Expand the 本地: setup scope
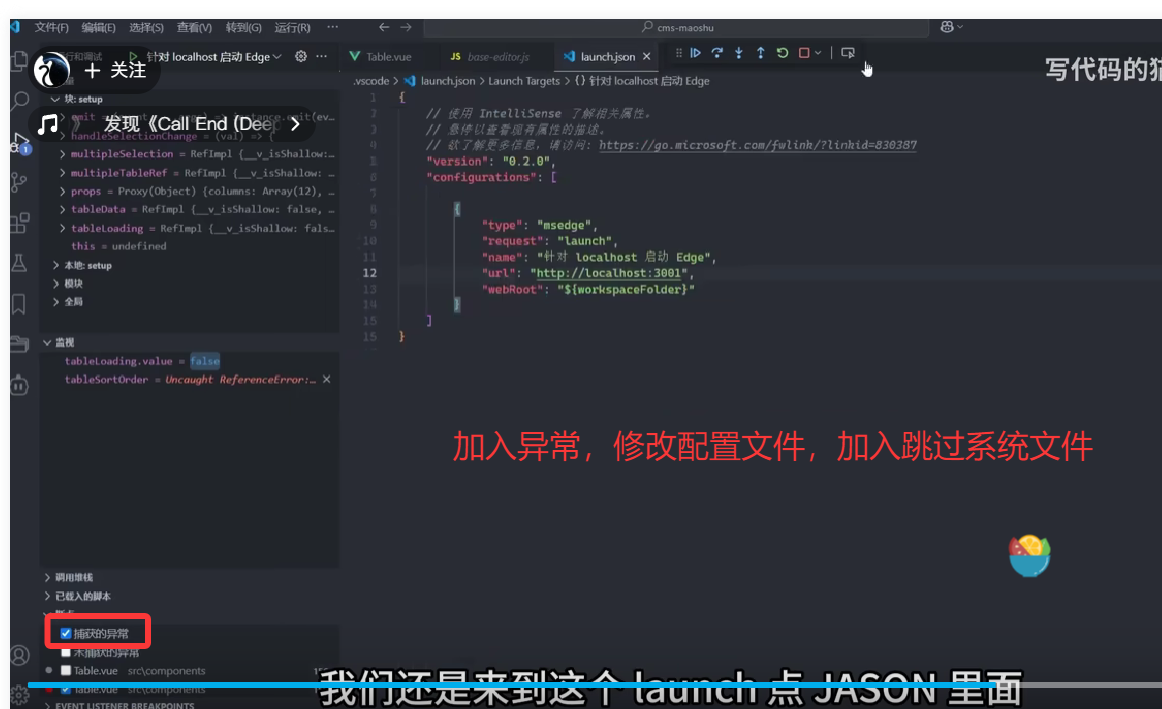 [56, 265]
